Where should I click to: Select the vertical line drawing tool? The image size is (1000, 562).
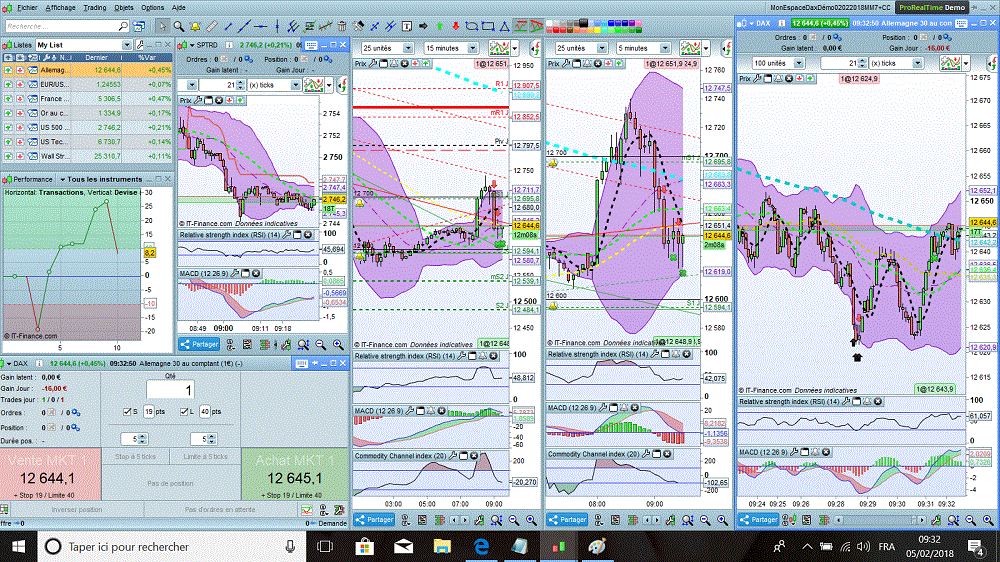click(277, 26)
